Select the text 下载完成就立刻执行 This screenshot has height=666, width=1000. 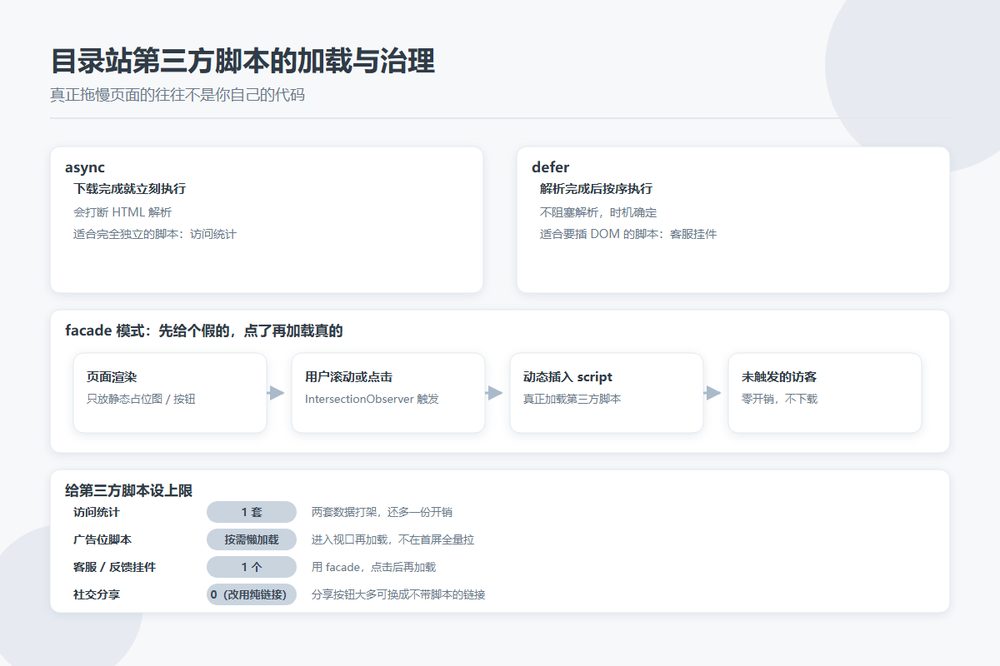(x=129, y=189)
